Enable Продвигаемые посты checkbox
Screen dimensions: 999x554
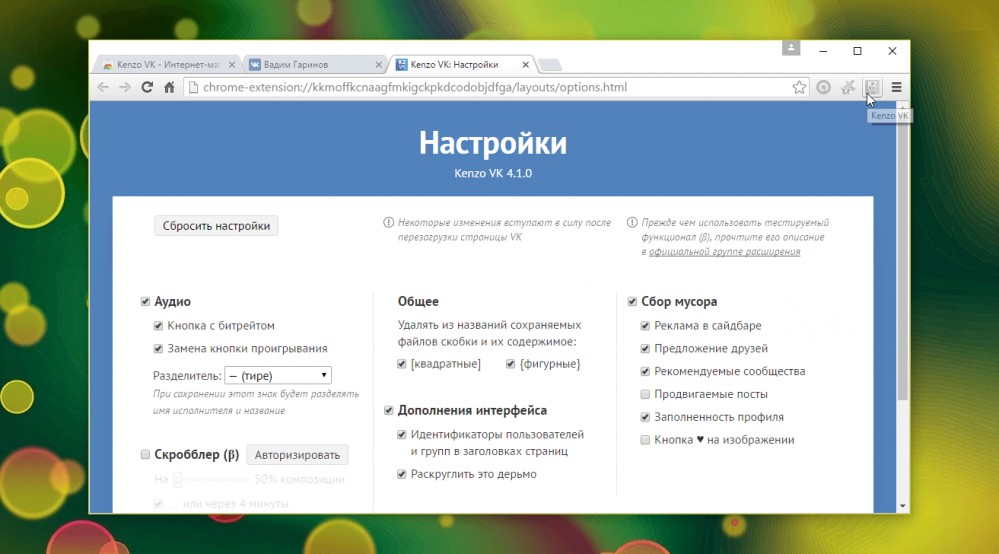click(645, 394)
